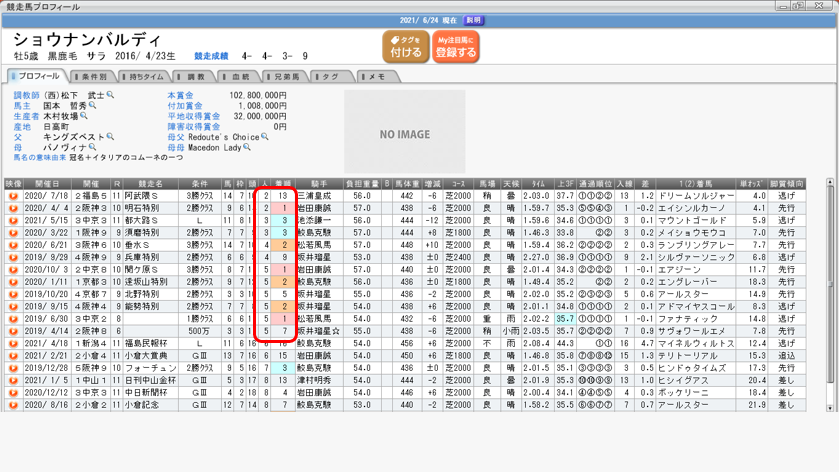Click magnifier icon beside dam バノヴィナ
Viewport: 839px width, 472px height.
pyautogui.click(x=93, y=147)
